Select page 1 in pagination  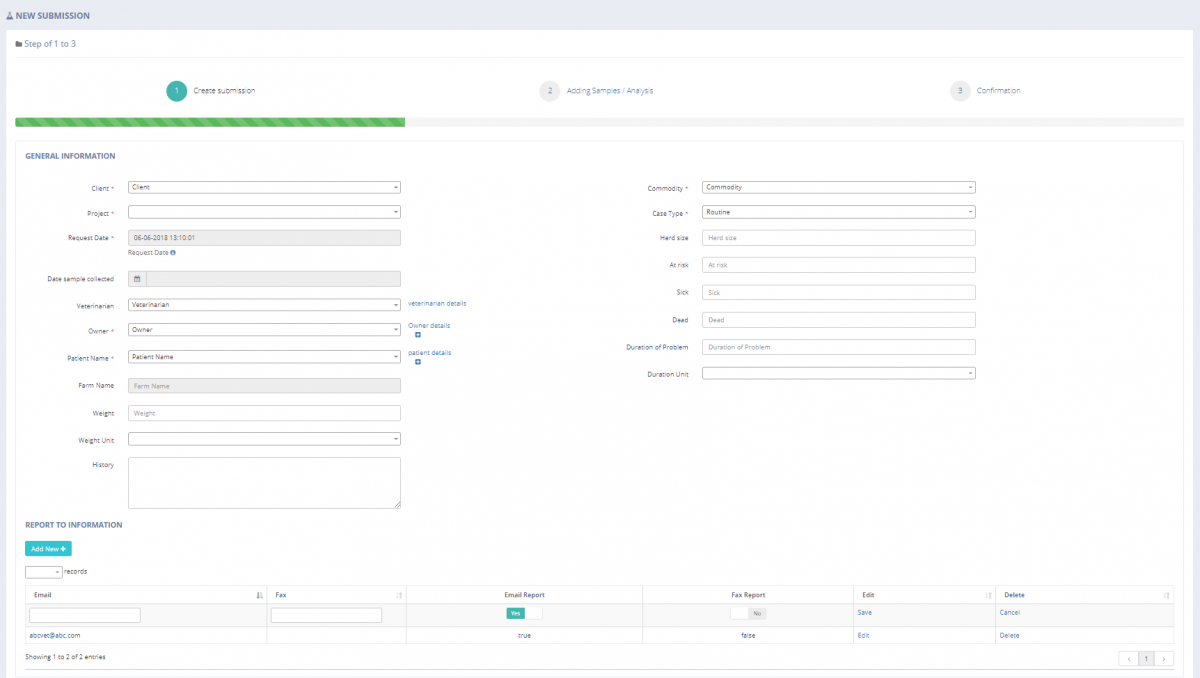pos(1147,659)
